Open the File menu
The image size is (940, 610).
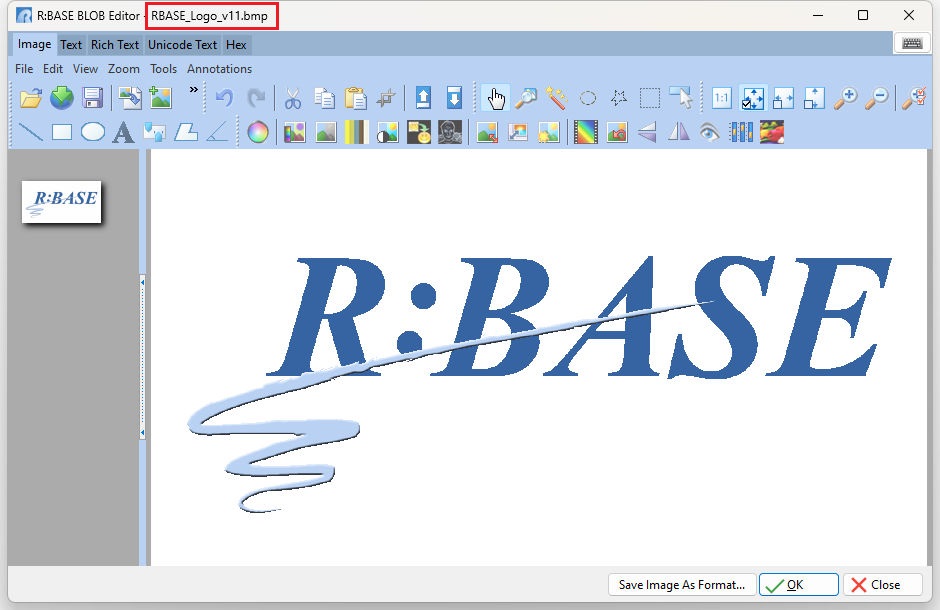point(24,69)
